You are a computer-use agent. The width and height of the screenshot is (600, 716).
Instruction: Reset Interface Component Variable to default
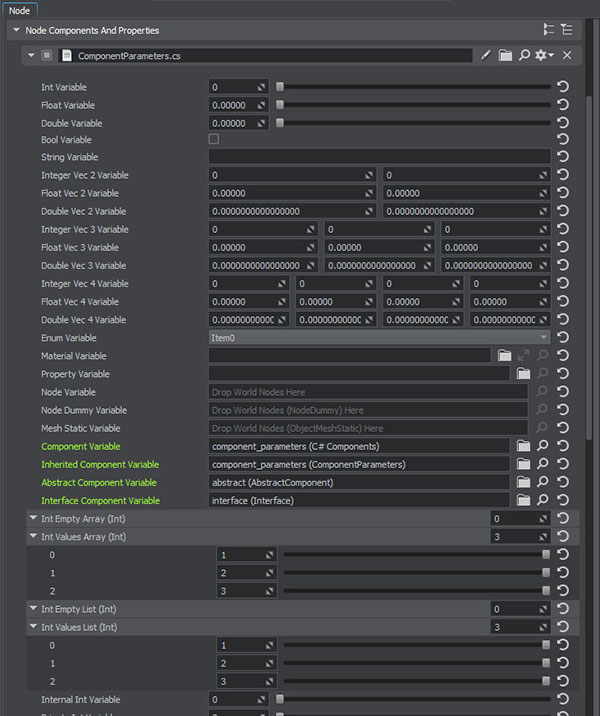(563, 500)
